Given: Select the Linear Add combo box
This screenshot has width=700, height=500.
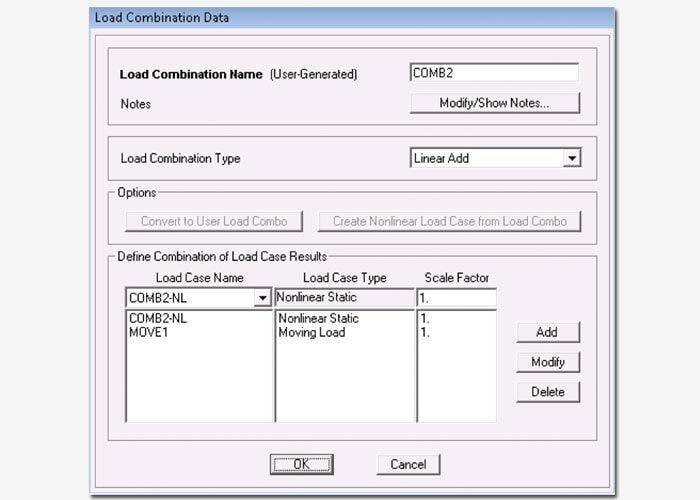Looking at the screenshot, I should click(496, 158).
